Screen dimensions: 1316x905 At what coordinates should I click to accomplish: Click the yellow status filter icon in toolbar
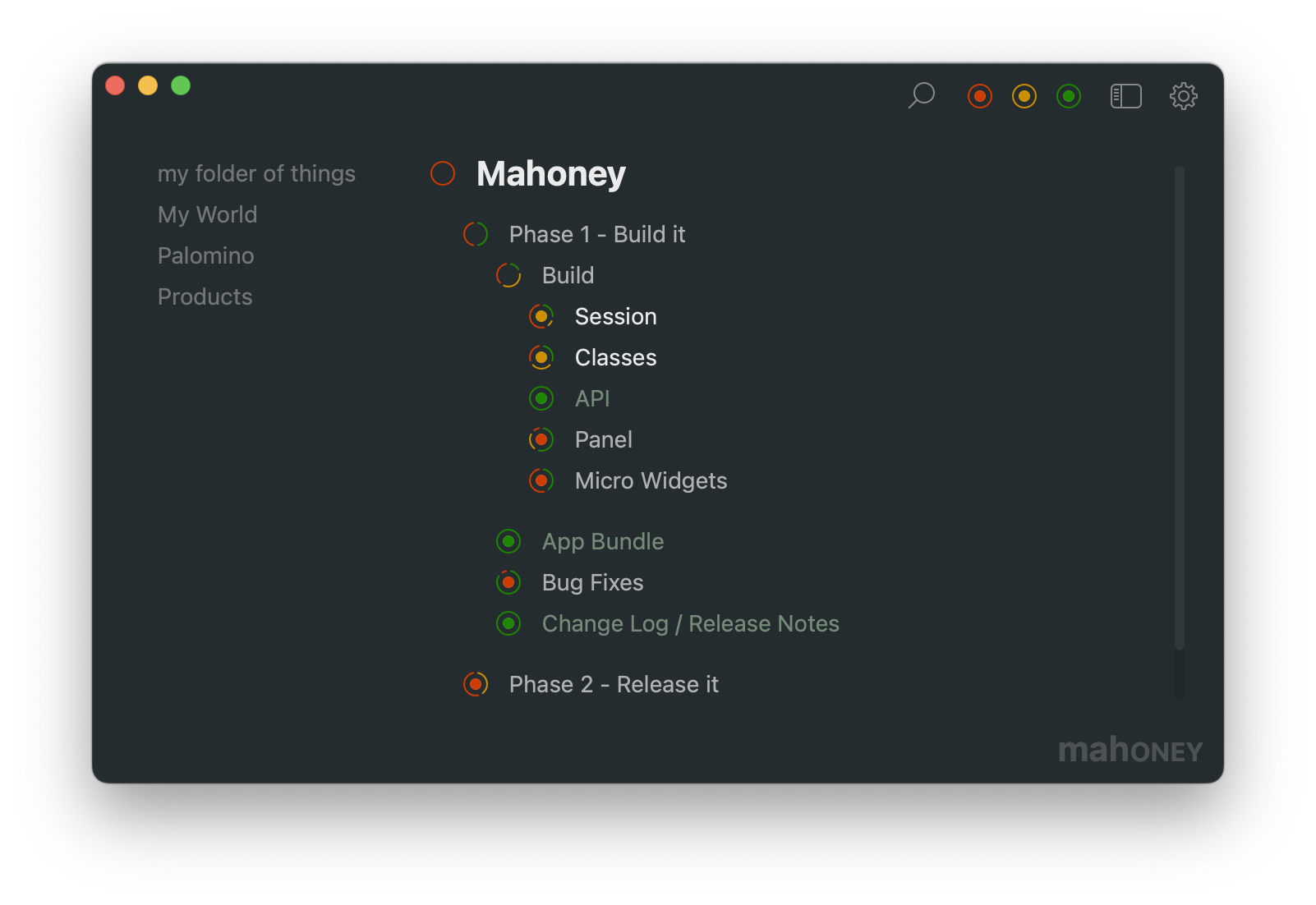click(1024, 96)
